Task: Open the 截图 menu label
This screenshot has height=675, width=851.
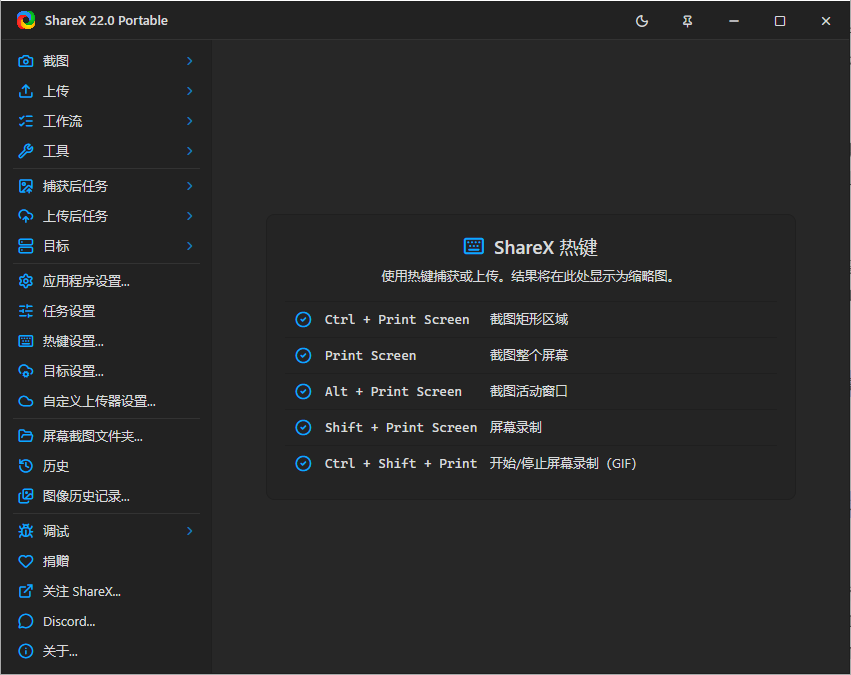Action: pyautogui.click(x=56, y=61)
